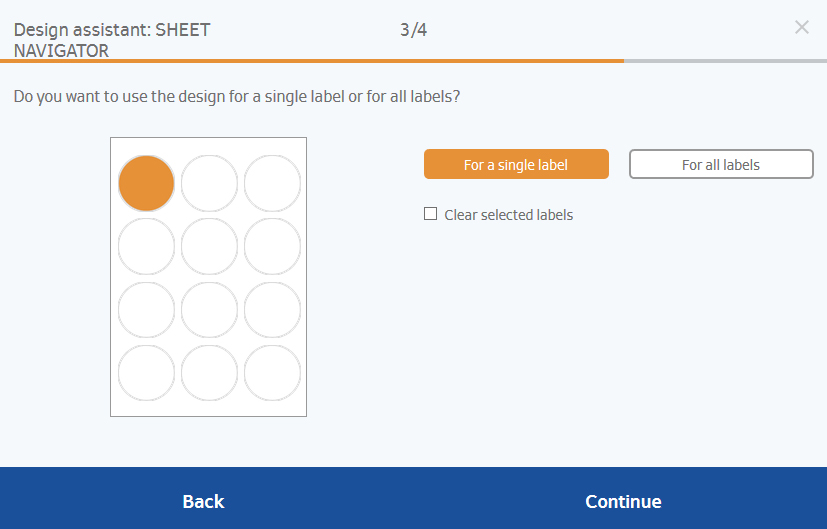Screen dimensions: 827x529
Task: Click the 'Clear selected labels' text label
Action: [508, 215]
